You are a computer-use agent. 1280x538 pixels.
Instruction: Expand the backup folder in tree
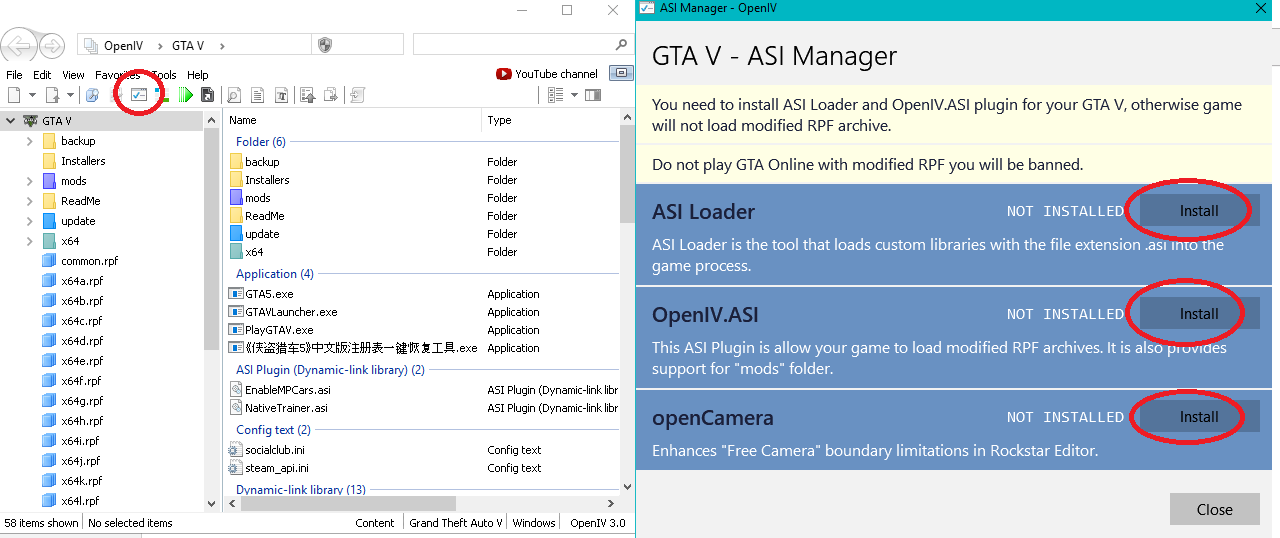[30, 141]
